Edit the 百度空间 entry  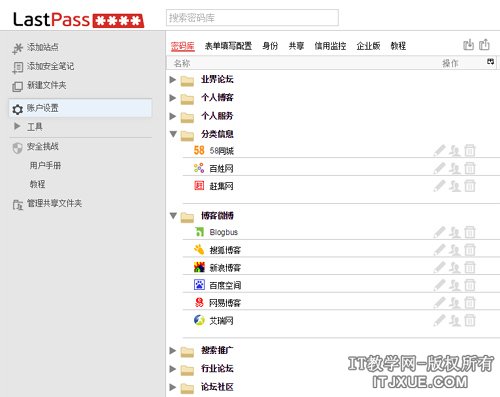pyautogui.click(x=440, y=285)
